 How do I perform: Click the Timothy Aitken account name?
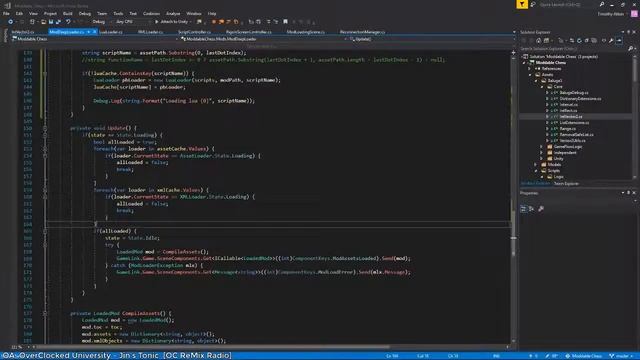point(611,14)
